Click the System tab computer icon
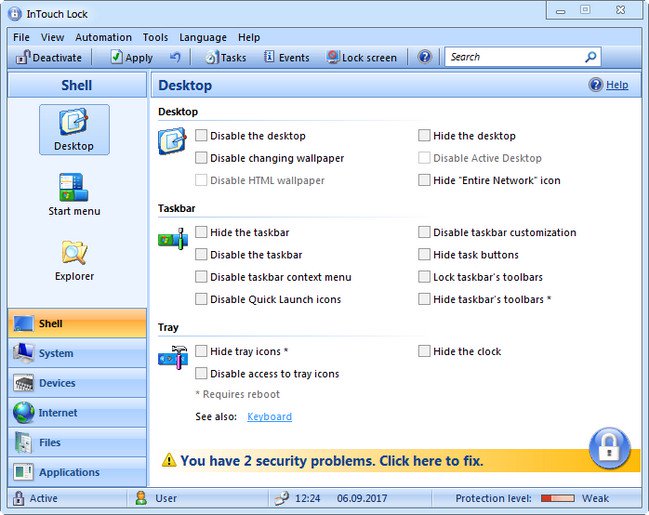 click(x=24, y=353)
